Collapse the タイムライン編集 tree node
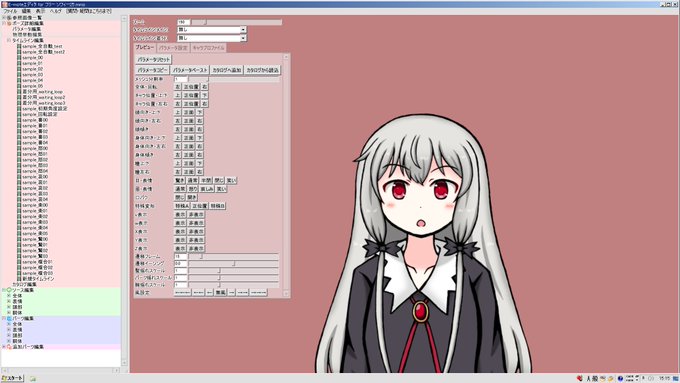Image resolution: width=680 pixels, height=383 pixels. point(8,40)
